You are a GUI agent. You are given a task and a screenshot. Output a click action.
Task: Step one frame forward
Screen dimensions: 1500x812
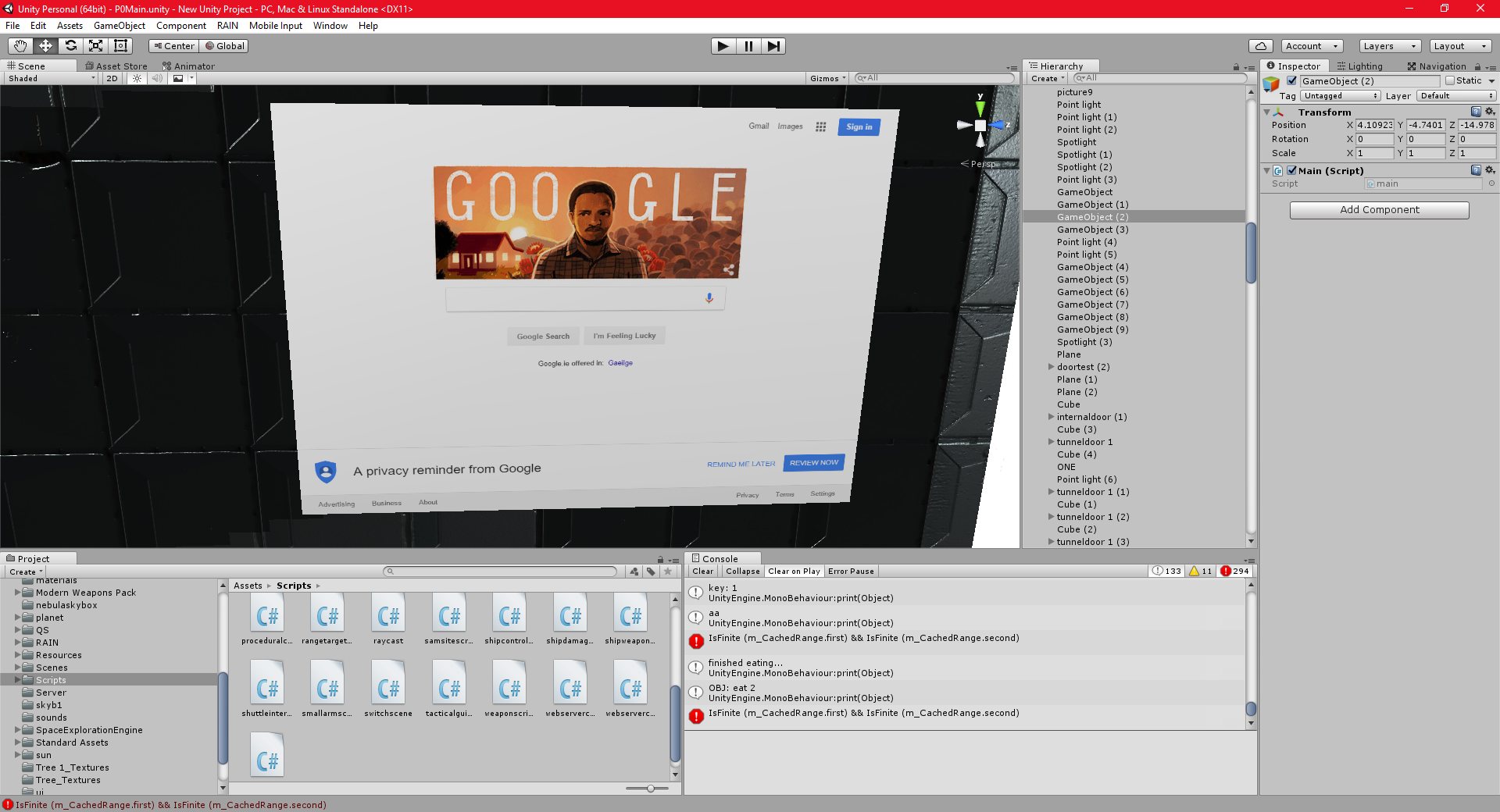coord(773,46)
